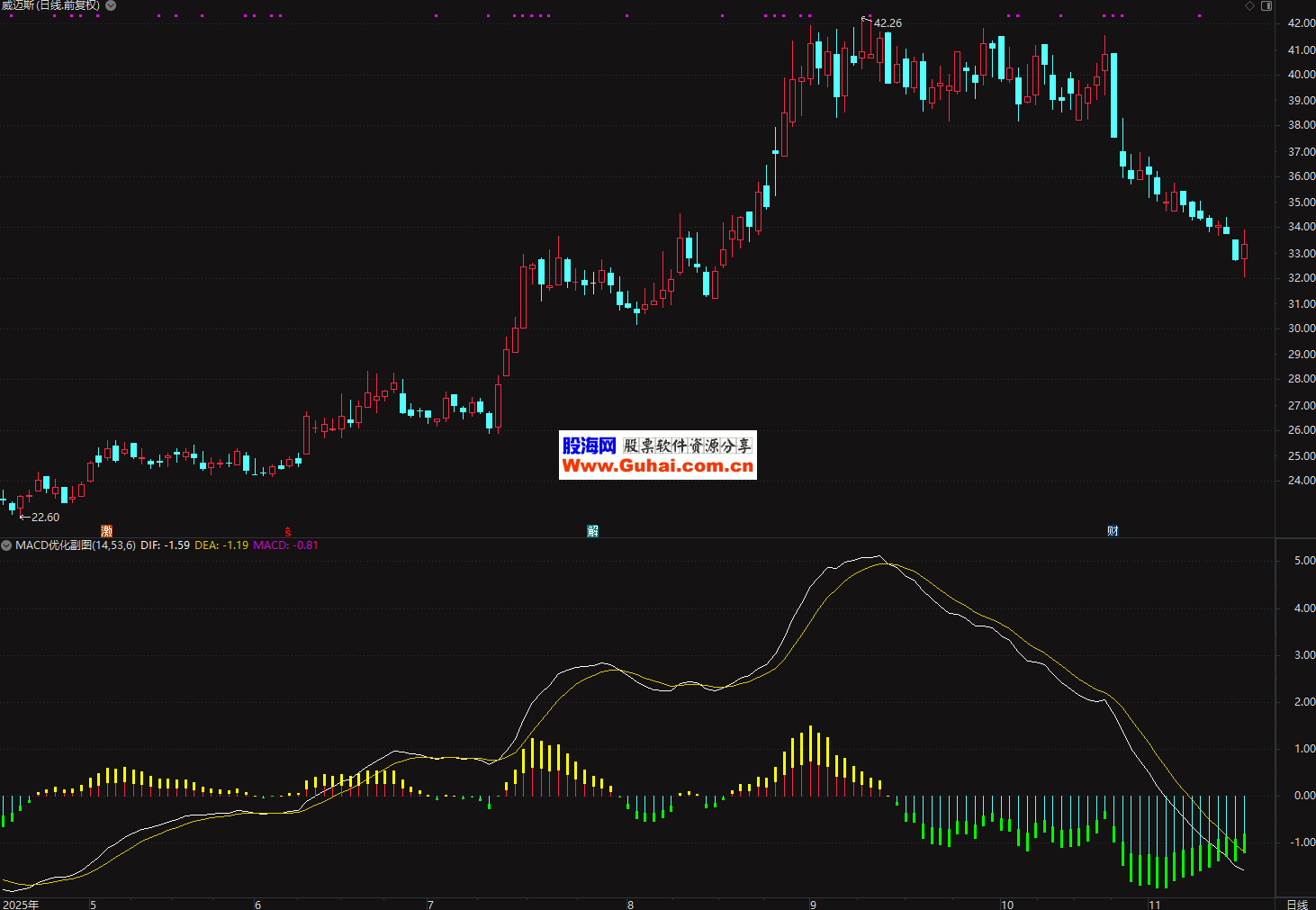Click the yellow DEA value label
1316x910 pixels.
click(x=221, y=545)
